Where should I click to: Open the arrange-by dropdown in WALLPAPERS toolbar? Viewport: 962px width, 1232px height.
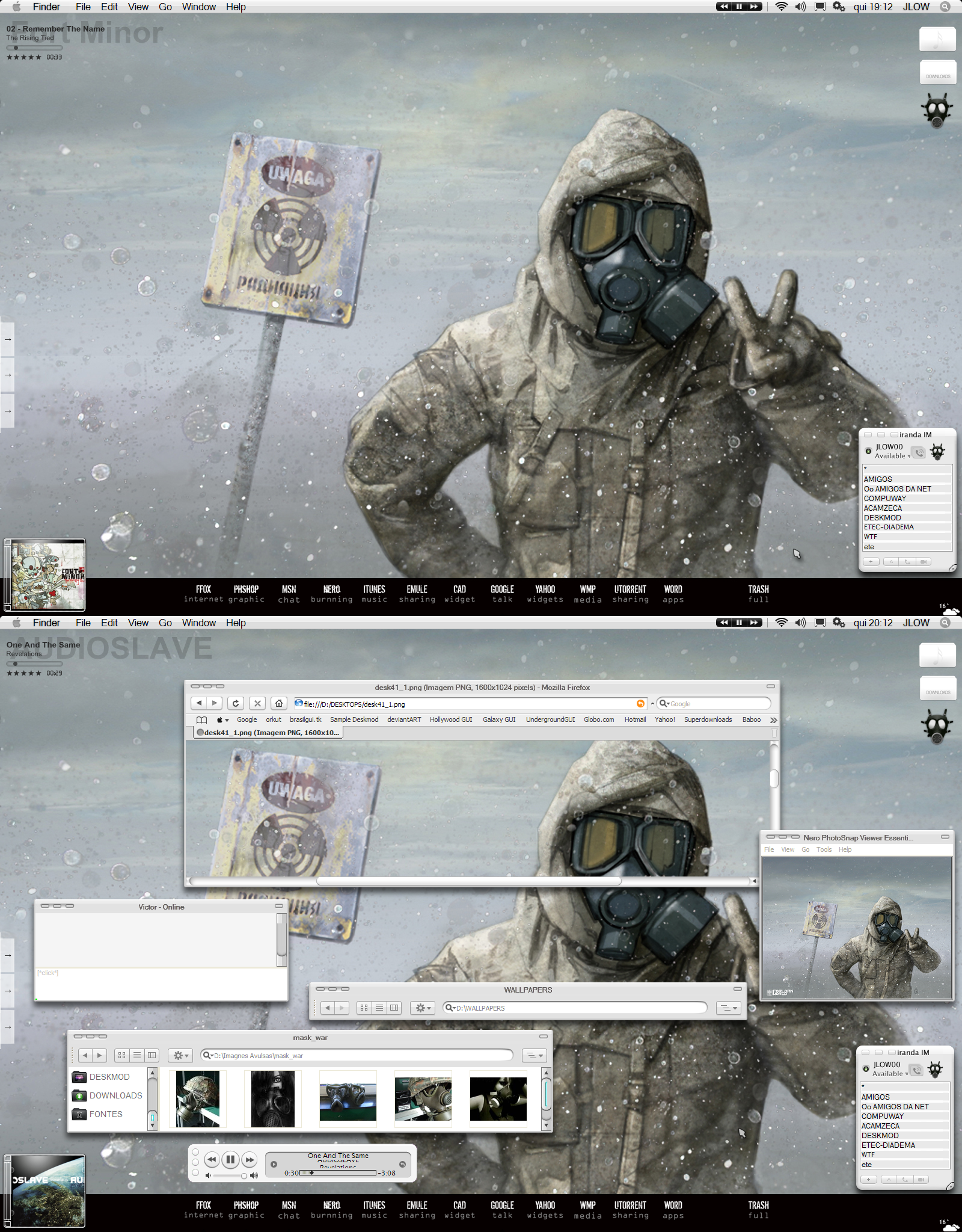pyautogui.click(x=728, y=1008)
